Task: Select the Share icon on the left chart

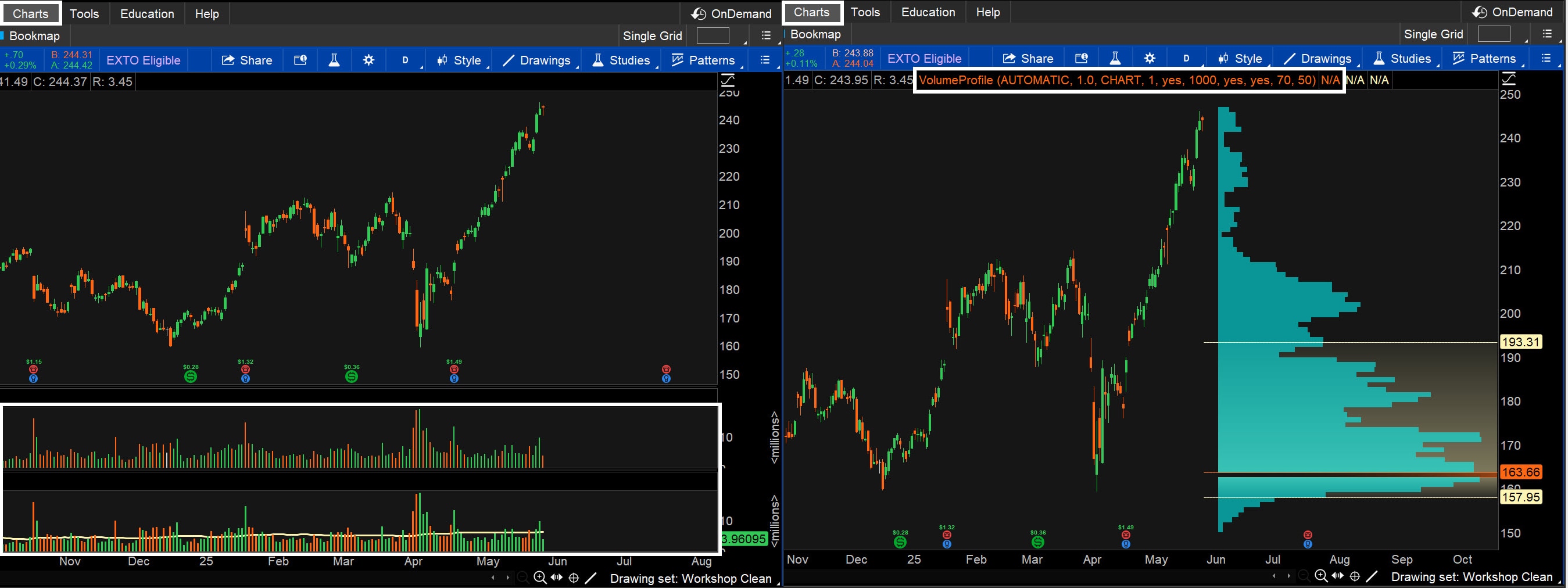Action: 247,60
